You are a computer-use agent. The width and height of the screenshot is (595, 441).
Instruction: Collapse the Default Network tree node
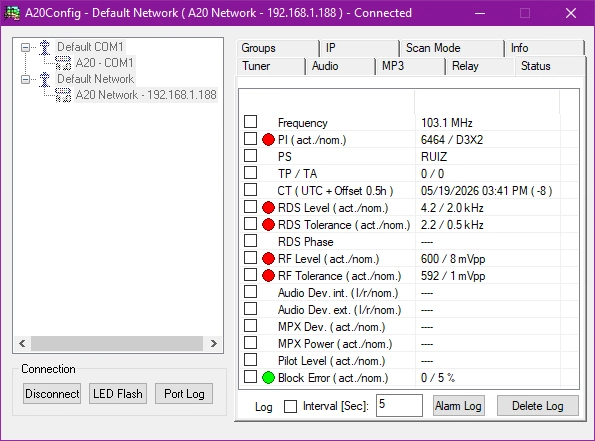pos(25,79)
